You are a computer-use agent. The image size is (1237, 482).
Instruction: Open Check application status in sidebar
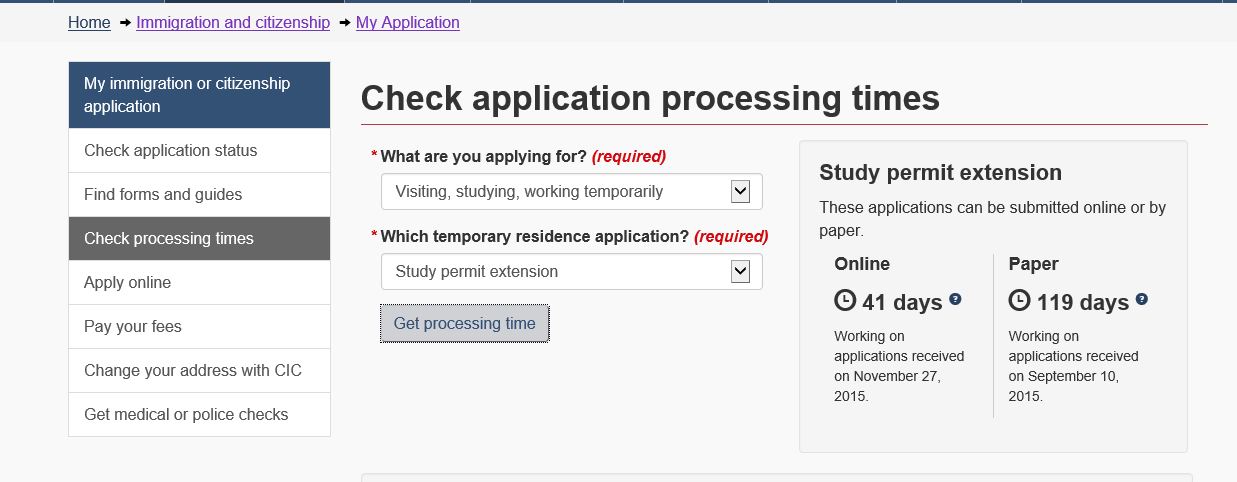click(x=171, y=151)
